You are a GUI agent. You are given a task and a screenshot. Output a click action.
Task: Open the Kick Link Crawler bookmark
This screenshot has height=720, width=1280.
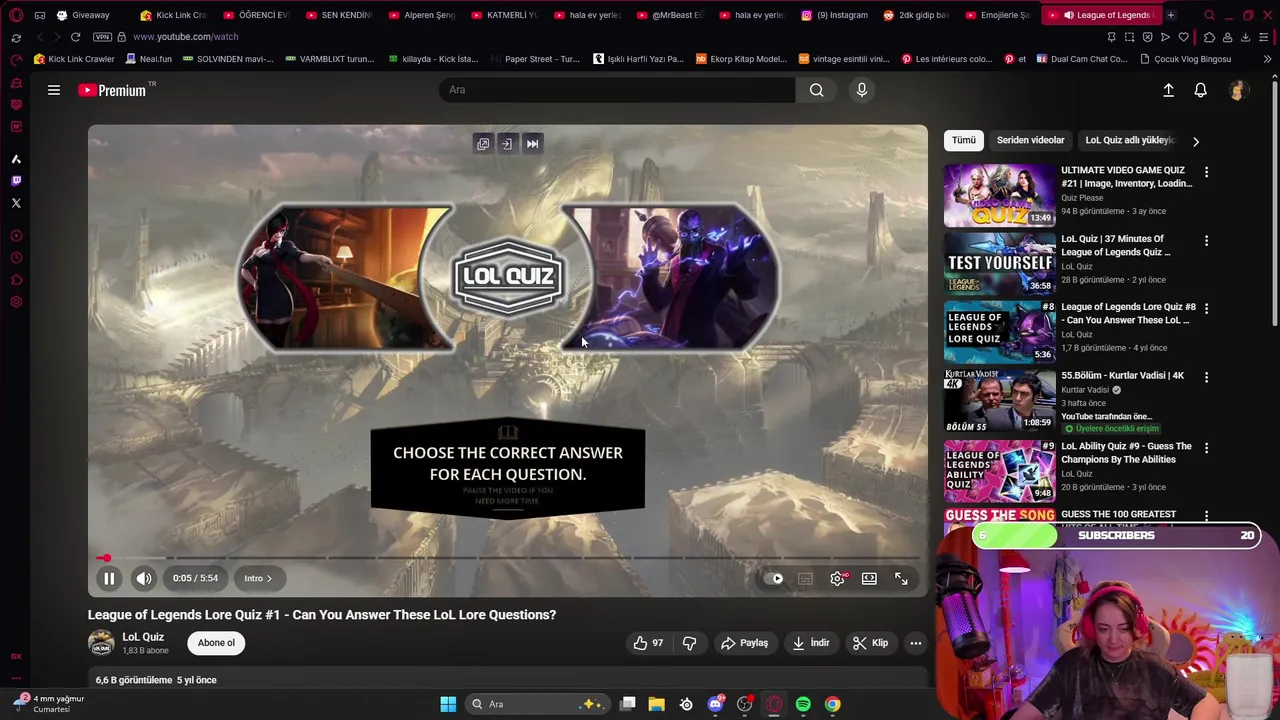[74, 59]
